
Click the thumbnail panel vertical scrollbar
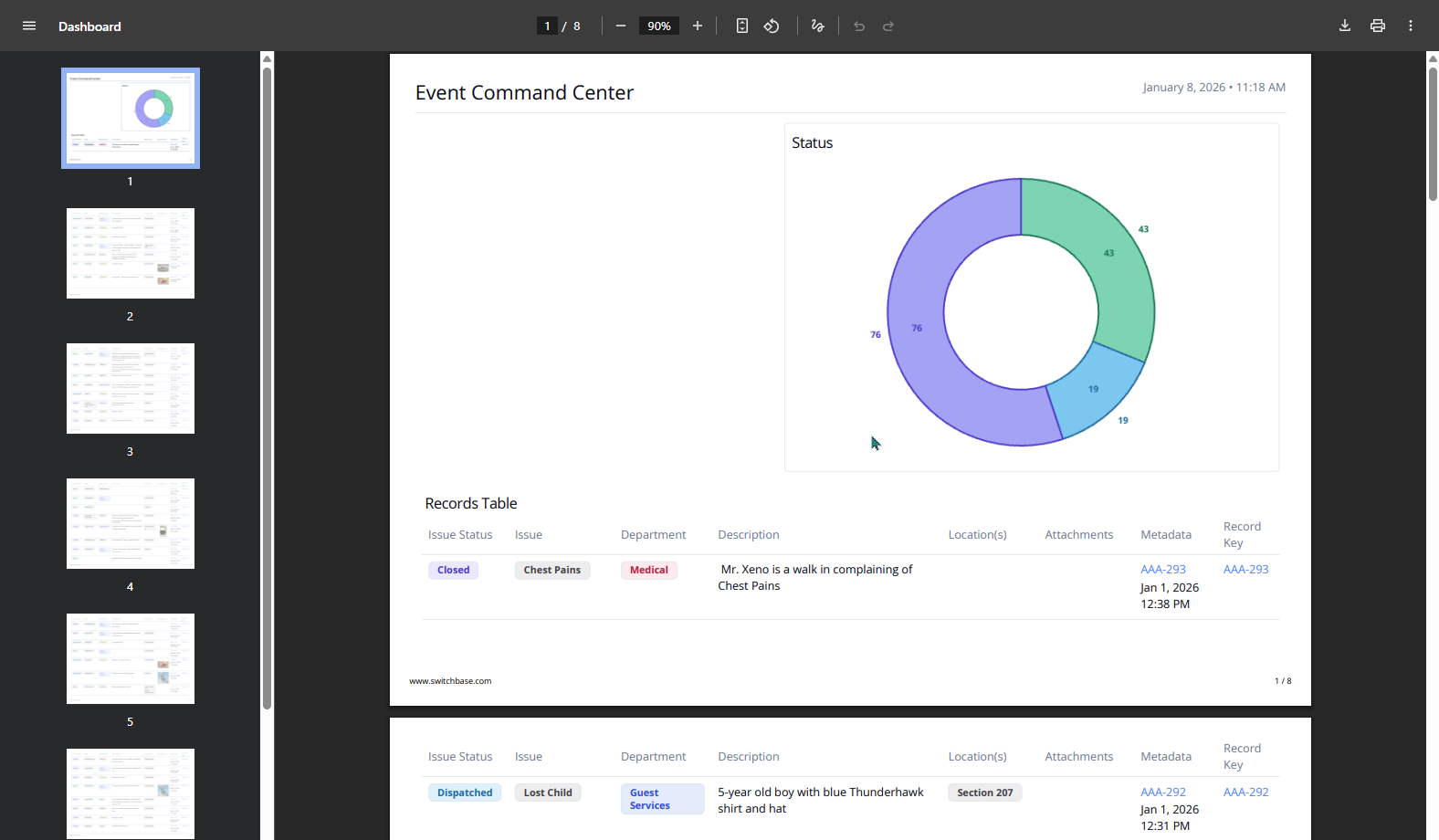(267, 383)
